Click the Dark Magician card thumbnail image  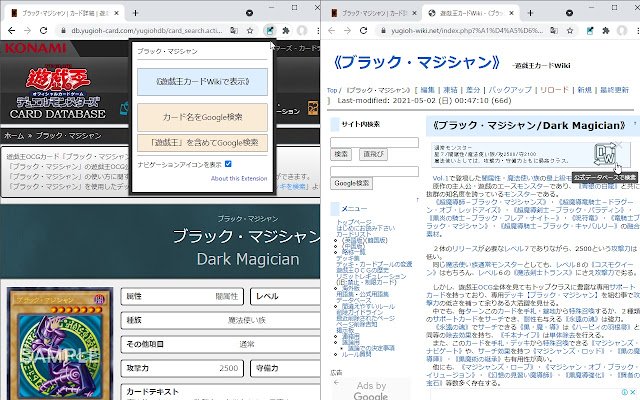pos(60,344)
